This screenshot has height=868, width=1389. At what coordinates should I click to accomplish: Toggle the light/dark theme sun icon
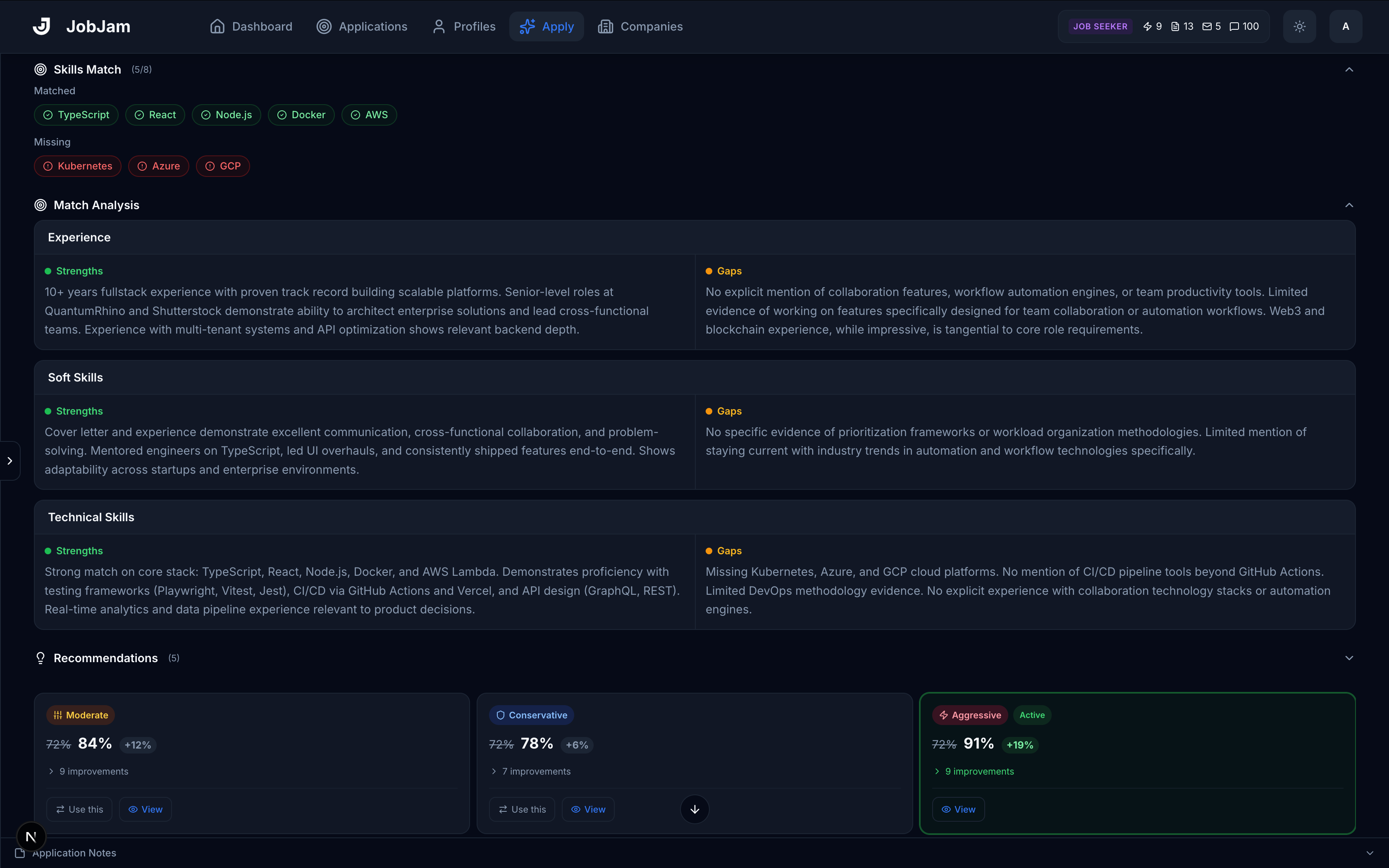[x=1299, y=26]
